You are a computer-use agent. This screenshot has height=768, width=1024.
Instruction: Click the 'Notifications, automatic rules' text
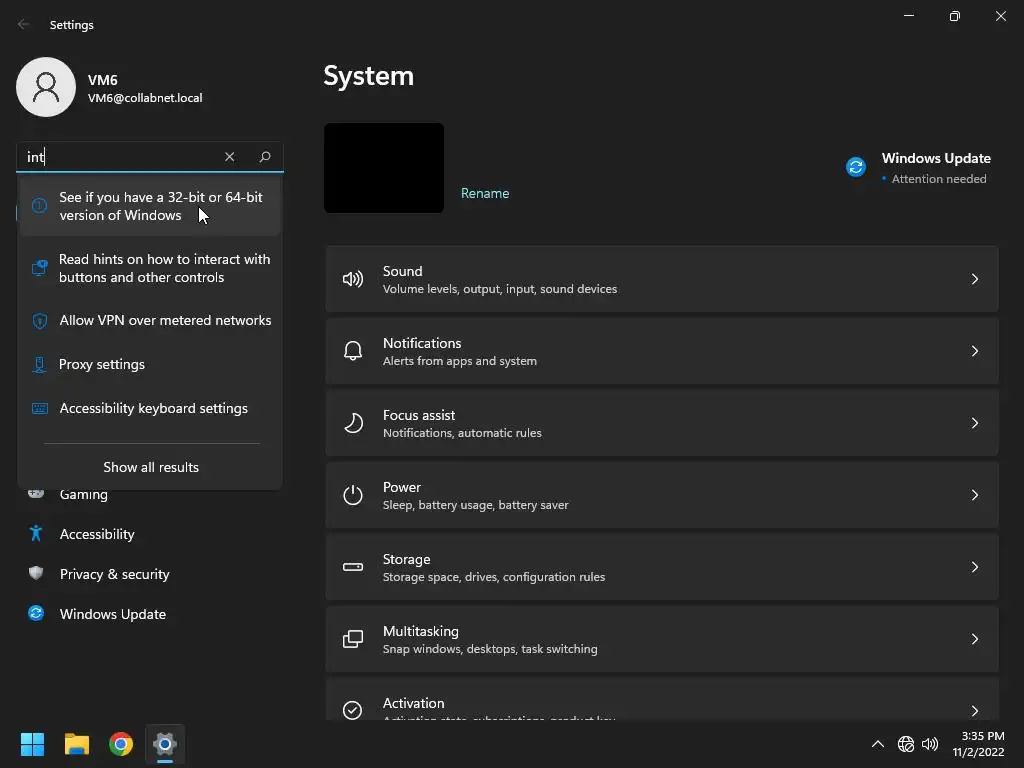pyautogui.click(x=462, y=433)
